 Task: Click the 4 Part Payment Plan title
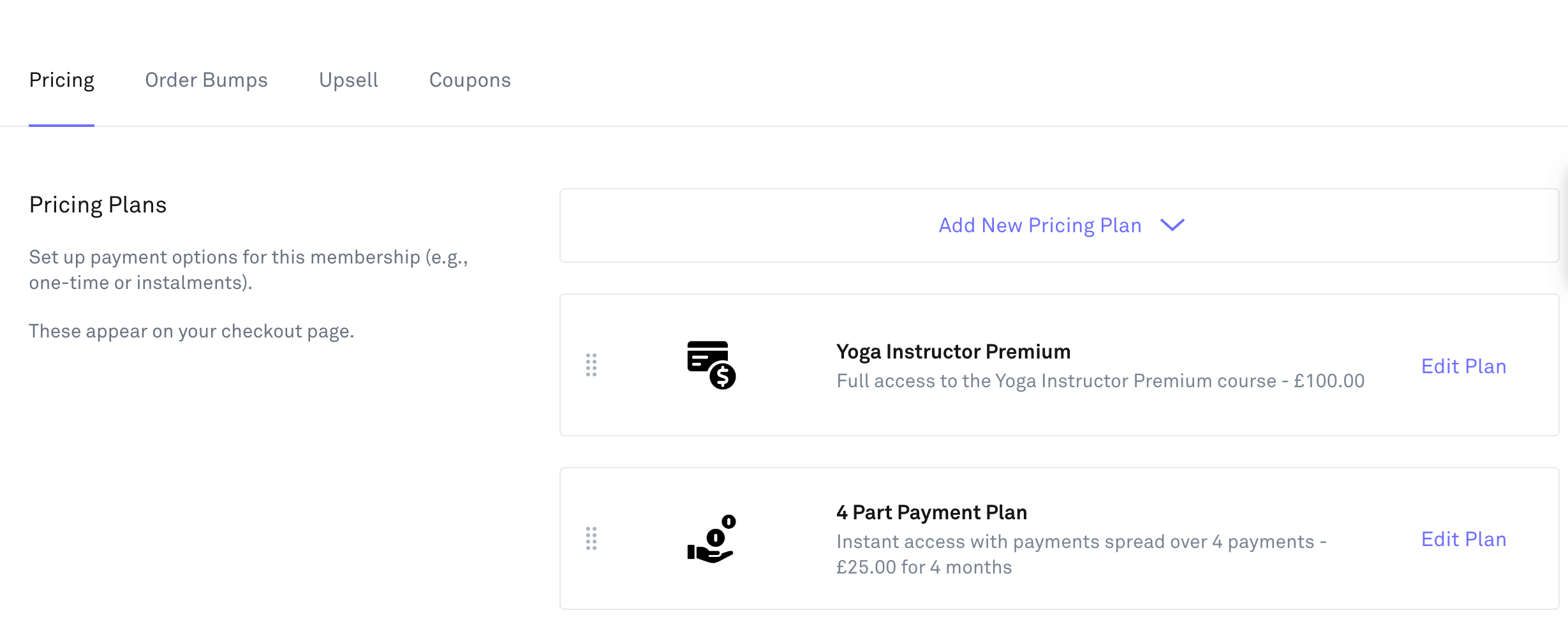tap(931, 512)
